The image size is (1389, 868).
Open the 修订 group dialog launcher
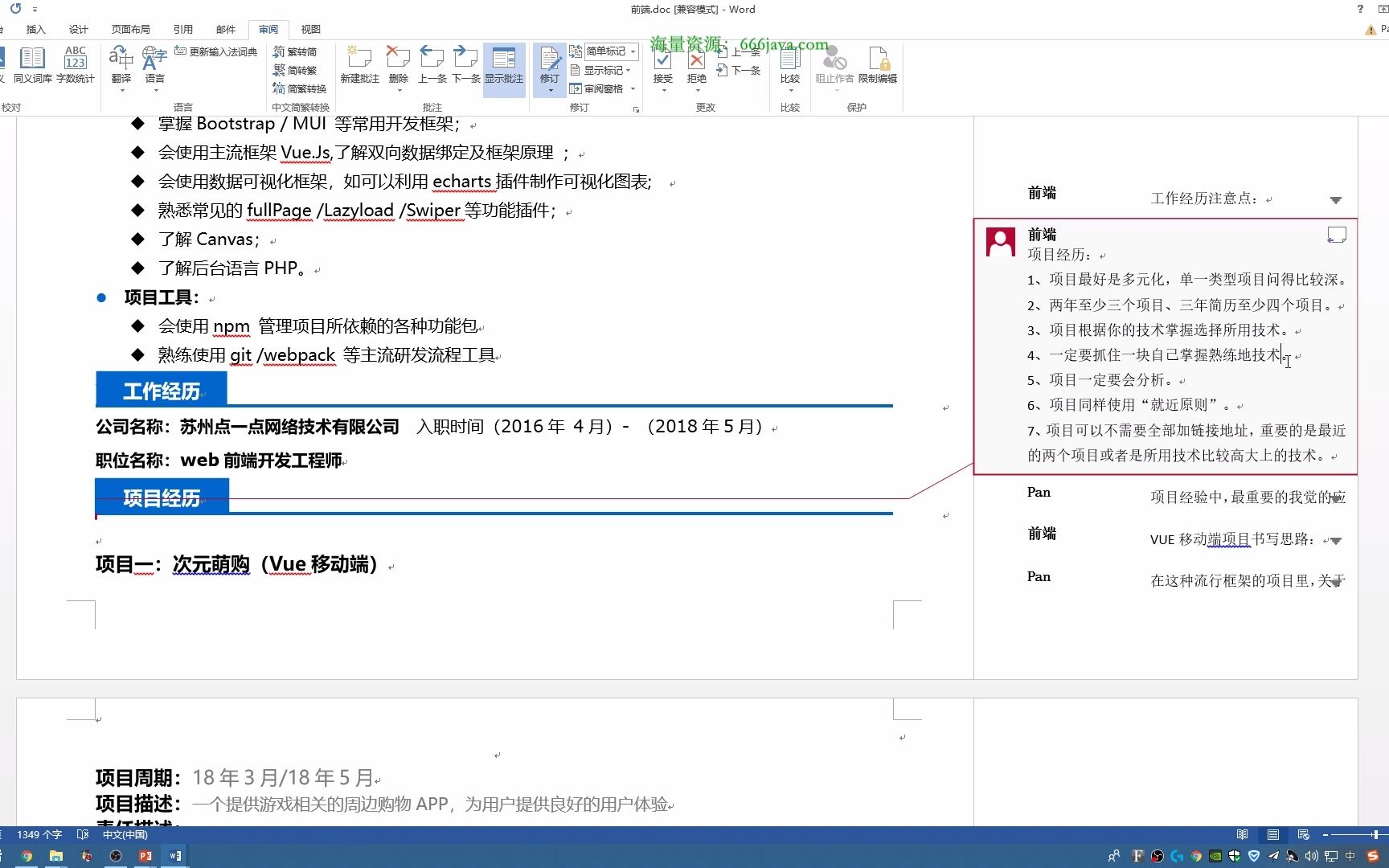click(x=636, y=109)
